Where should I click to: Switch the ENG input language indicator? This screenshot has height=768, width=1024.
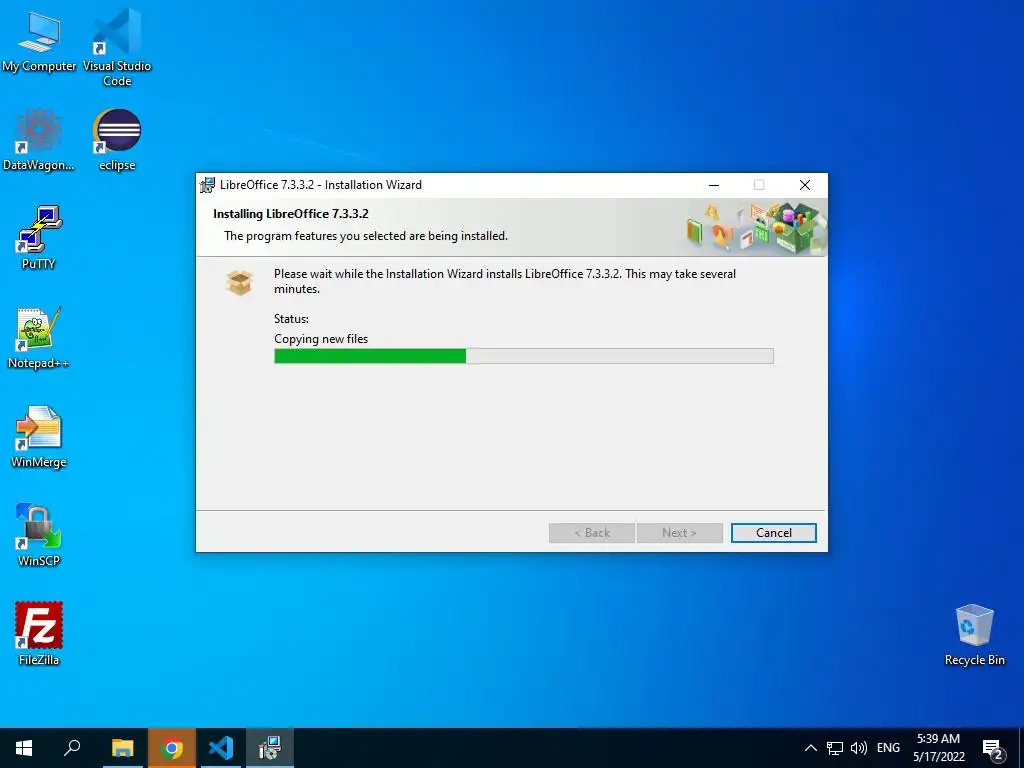[x=888, y=748]
